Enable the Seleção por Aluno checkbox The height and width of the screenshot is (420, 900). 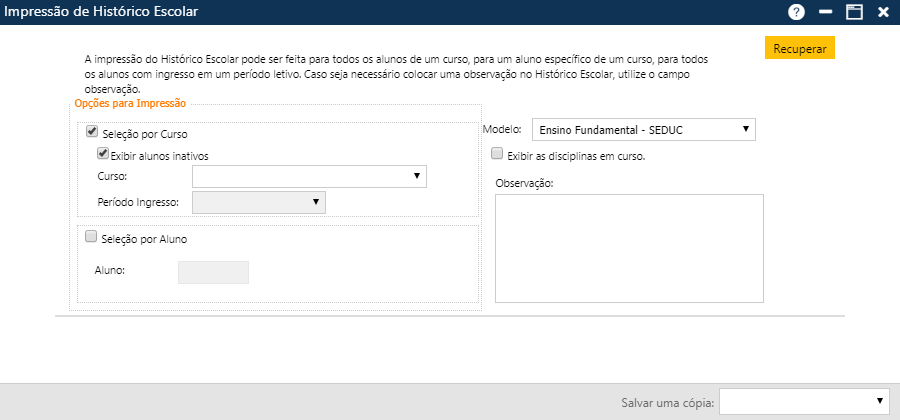click(92, 238)
